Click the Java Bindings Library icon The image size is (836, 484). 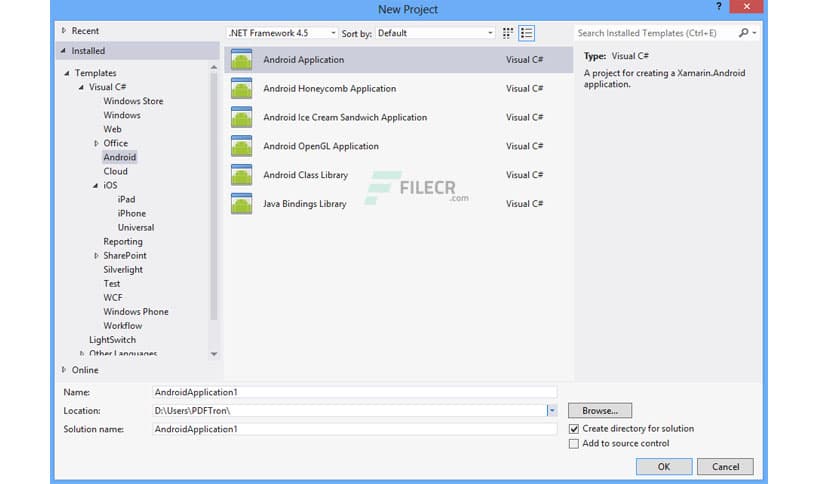(x=242, y=204)
